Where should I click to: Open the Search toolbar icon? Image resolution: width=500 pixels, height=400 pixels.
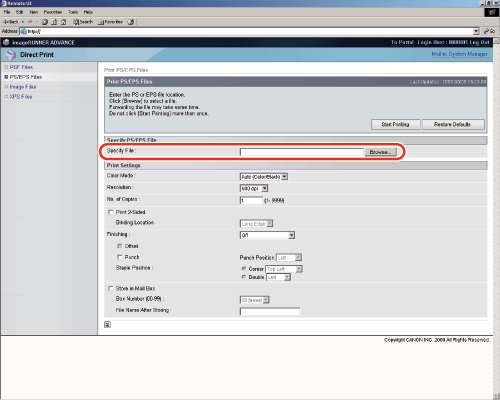[83, 22]
